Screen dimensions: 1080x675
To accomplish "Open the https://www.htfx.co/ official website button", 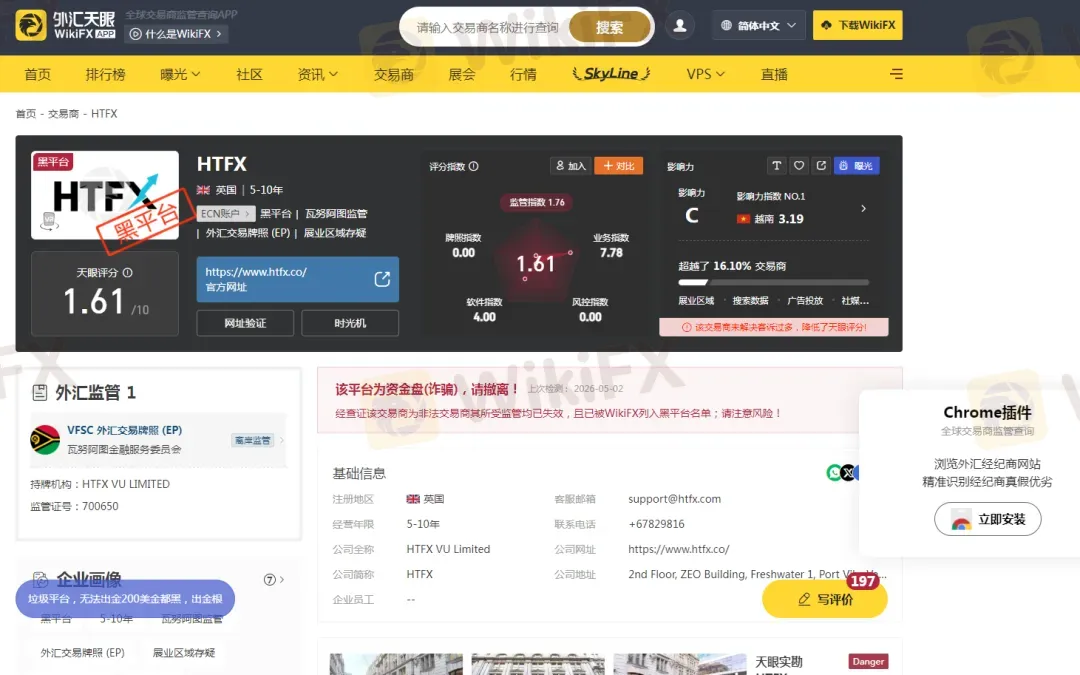I will click(x=298, y=279).
